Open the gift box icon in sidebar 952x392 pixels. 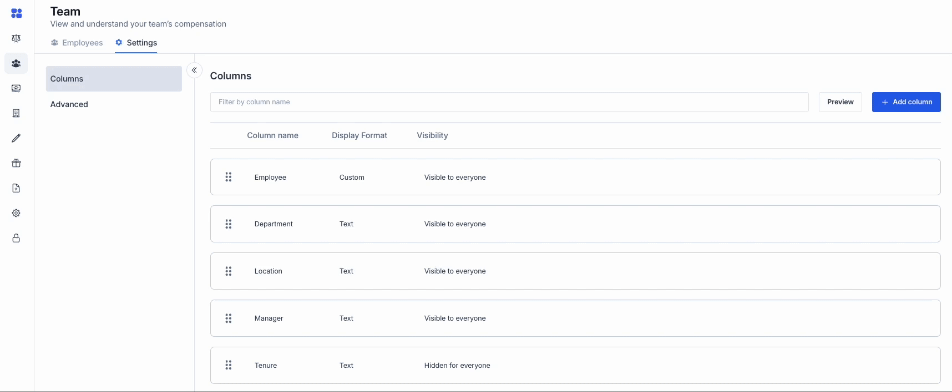[16, 163]
